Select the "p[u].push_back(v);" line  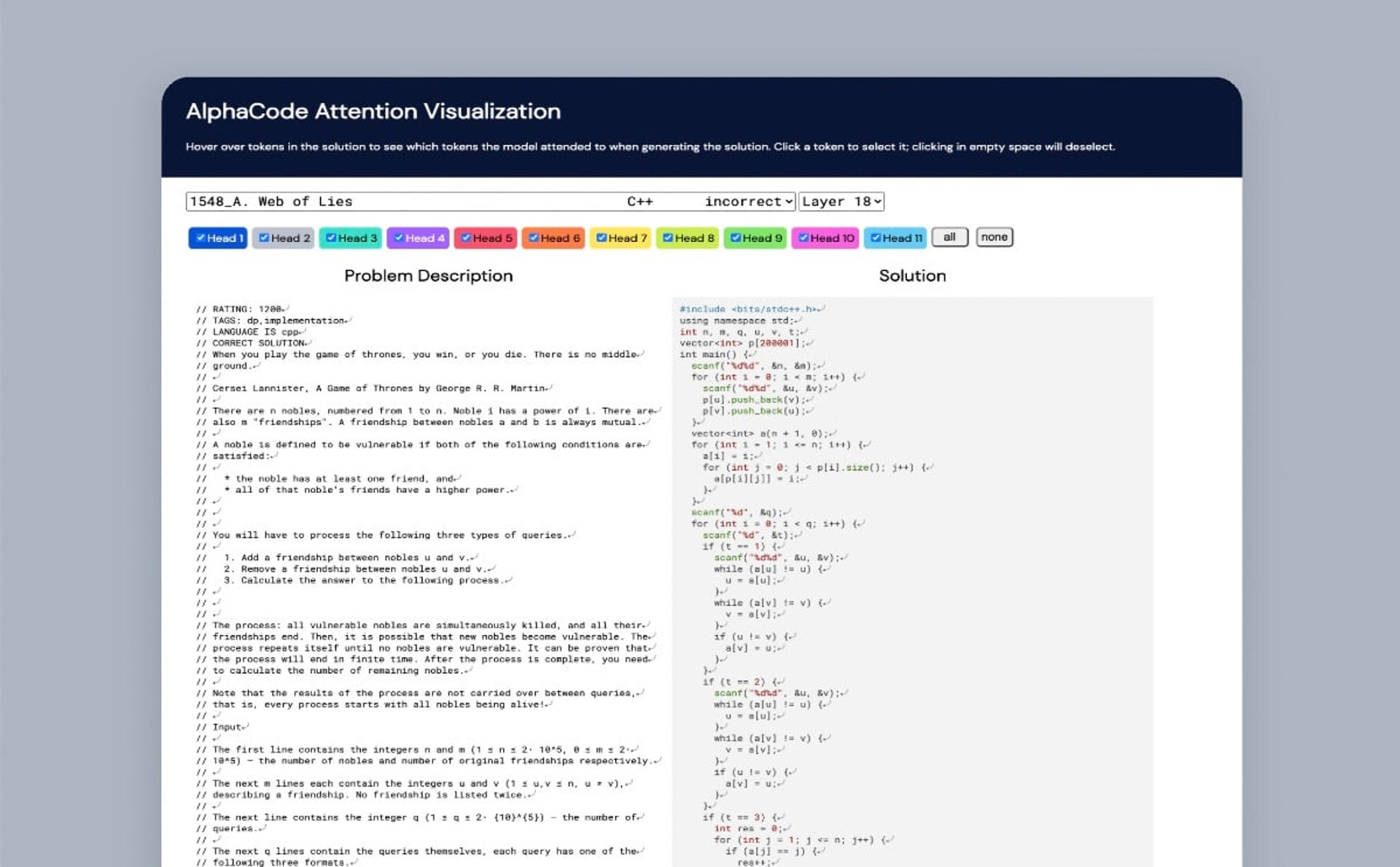[754, 400]
